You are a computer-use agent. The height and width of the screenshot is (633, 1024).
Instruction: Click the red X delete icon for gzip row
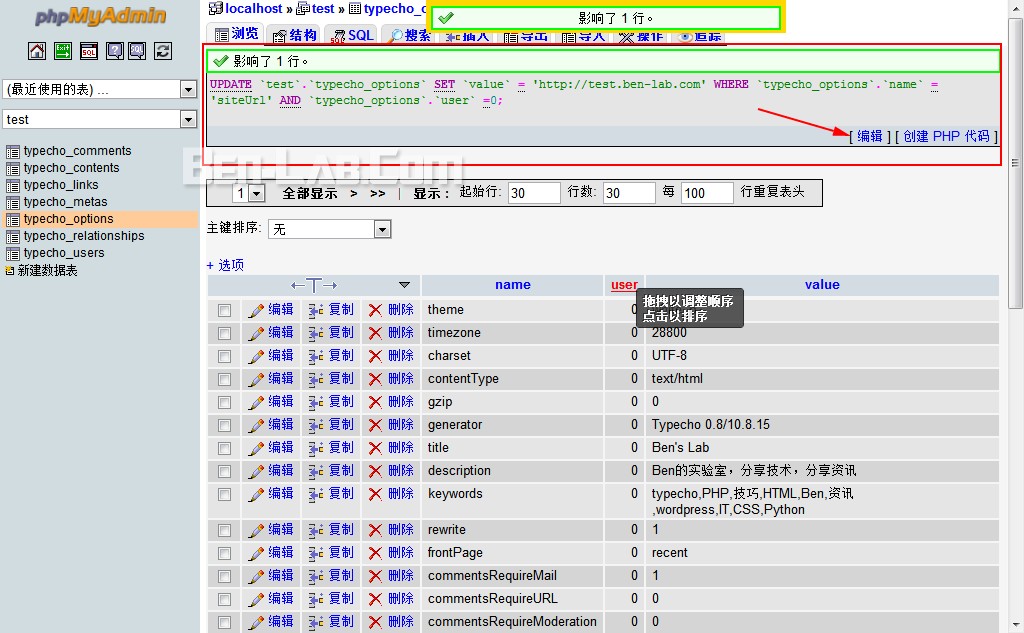pos(375,402)
